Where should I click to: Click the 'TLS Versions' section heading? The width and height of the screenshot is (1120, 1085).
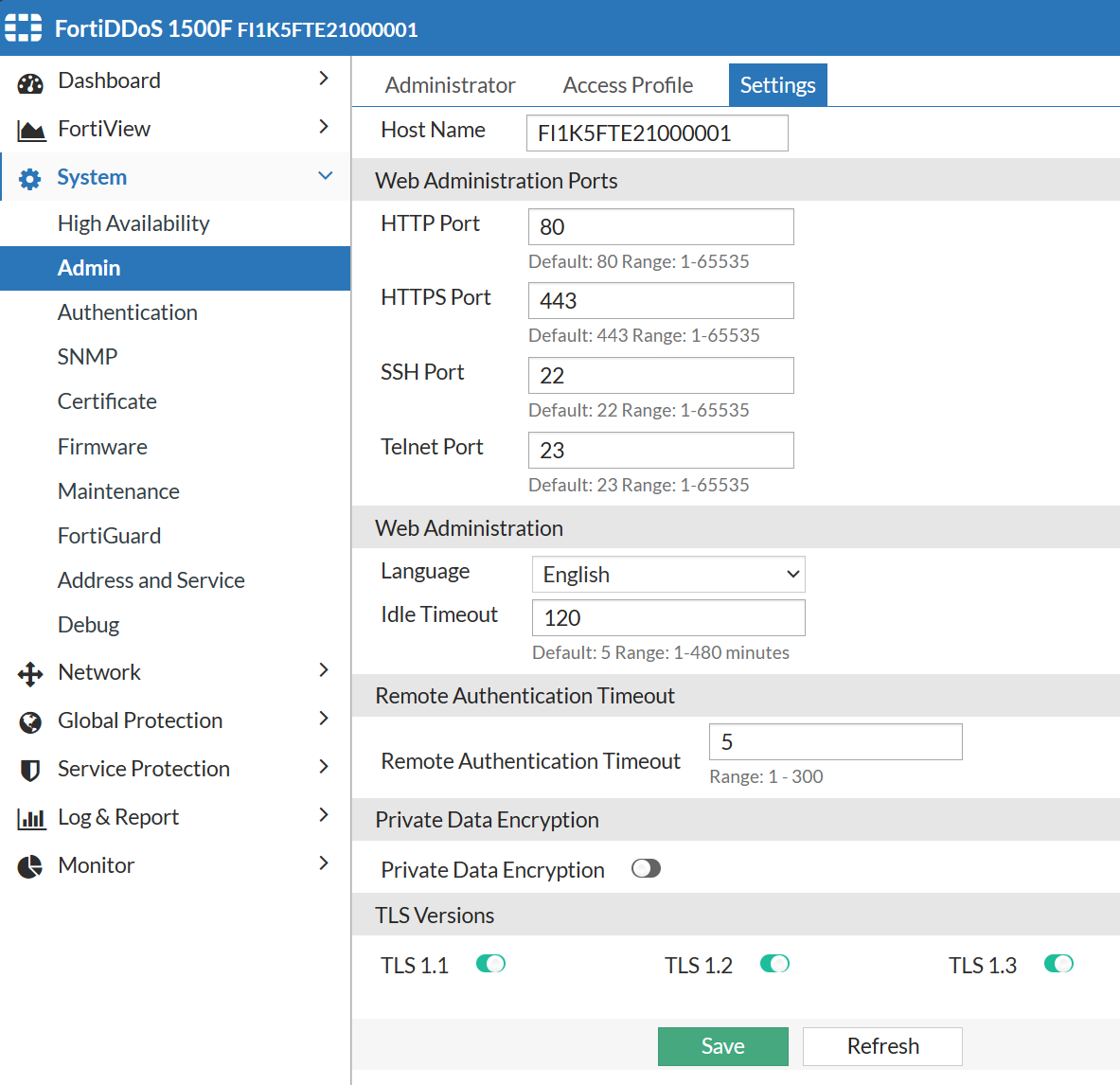coord(435,915)
